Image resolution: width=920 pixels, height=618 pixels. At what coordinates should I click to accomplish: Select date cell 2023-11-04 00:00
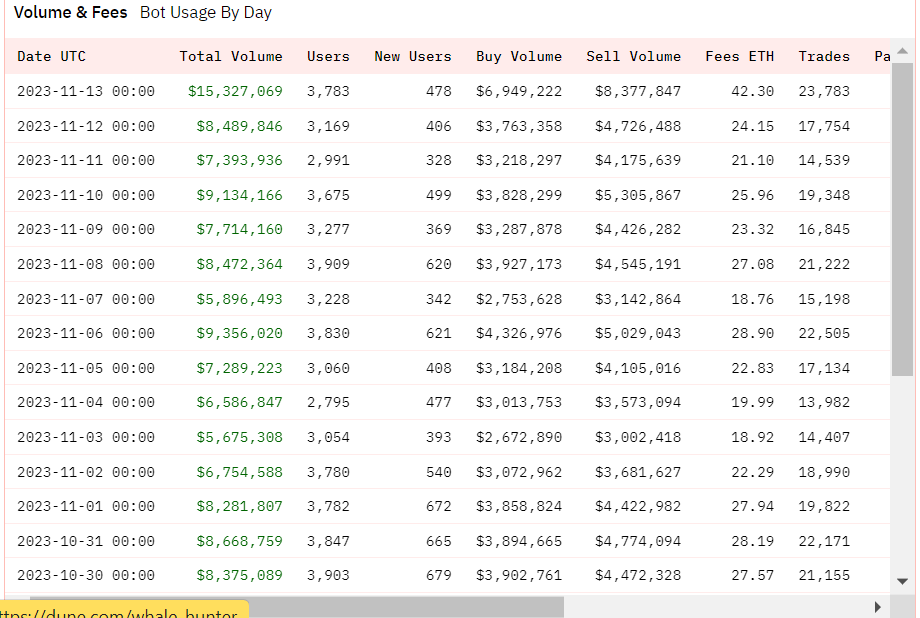(x=86, y=402)
